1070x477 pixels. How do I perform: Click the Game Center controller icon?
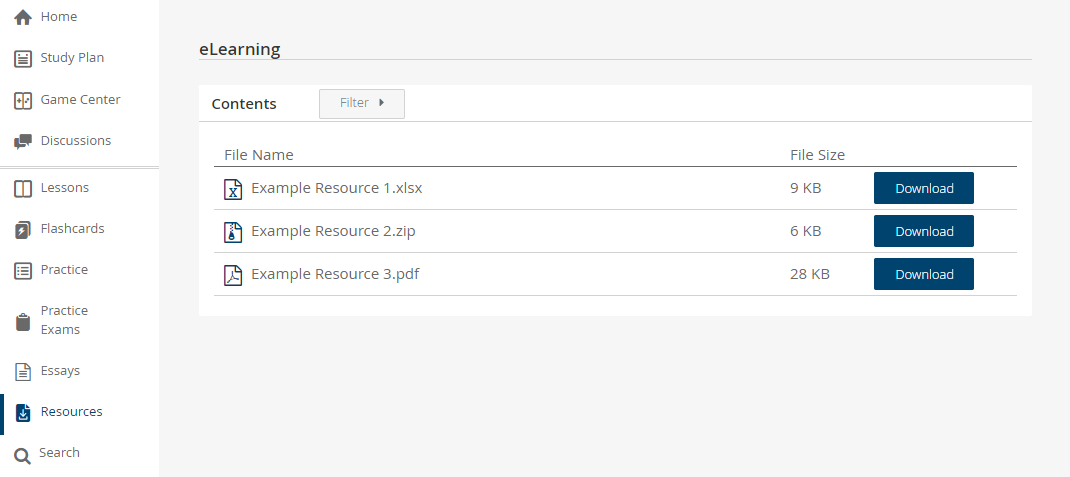[23, 101]
